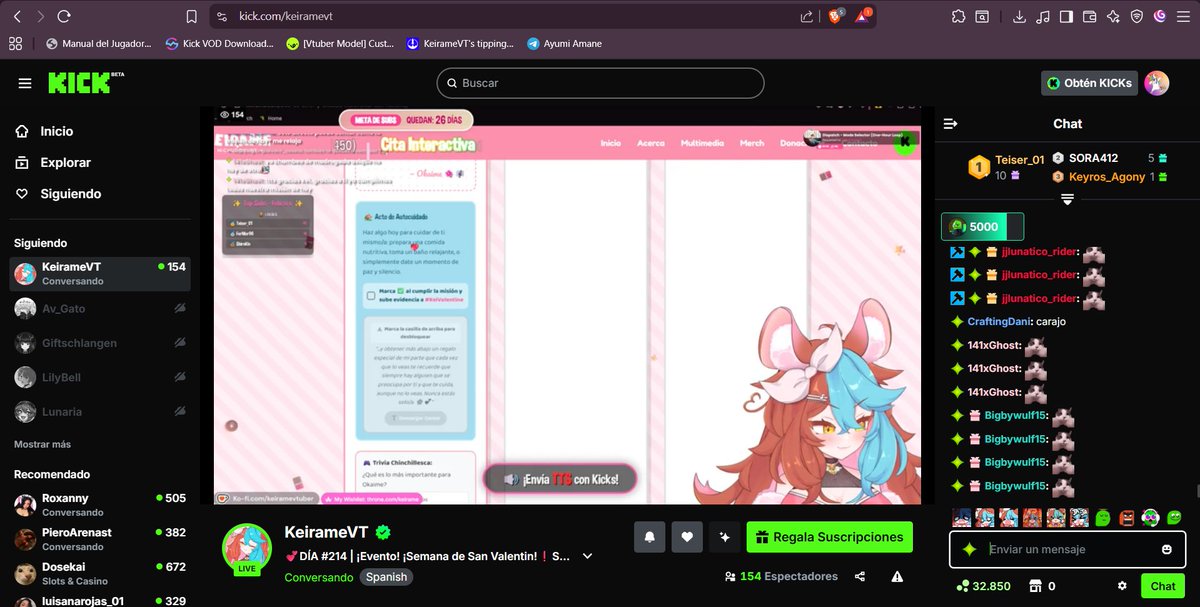Toggle the browser sidebar panel icon
Viewport: 1200px width, 607px height.
coord(1067,17)
